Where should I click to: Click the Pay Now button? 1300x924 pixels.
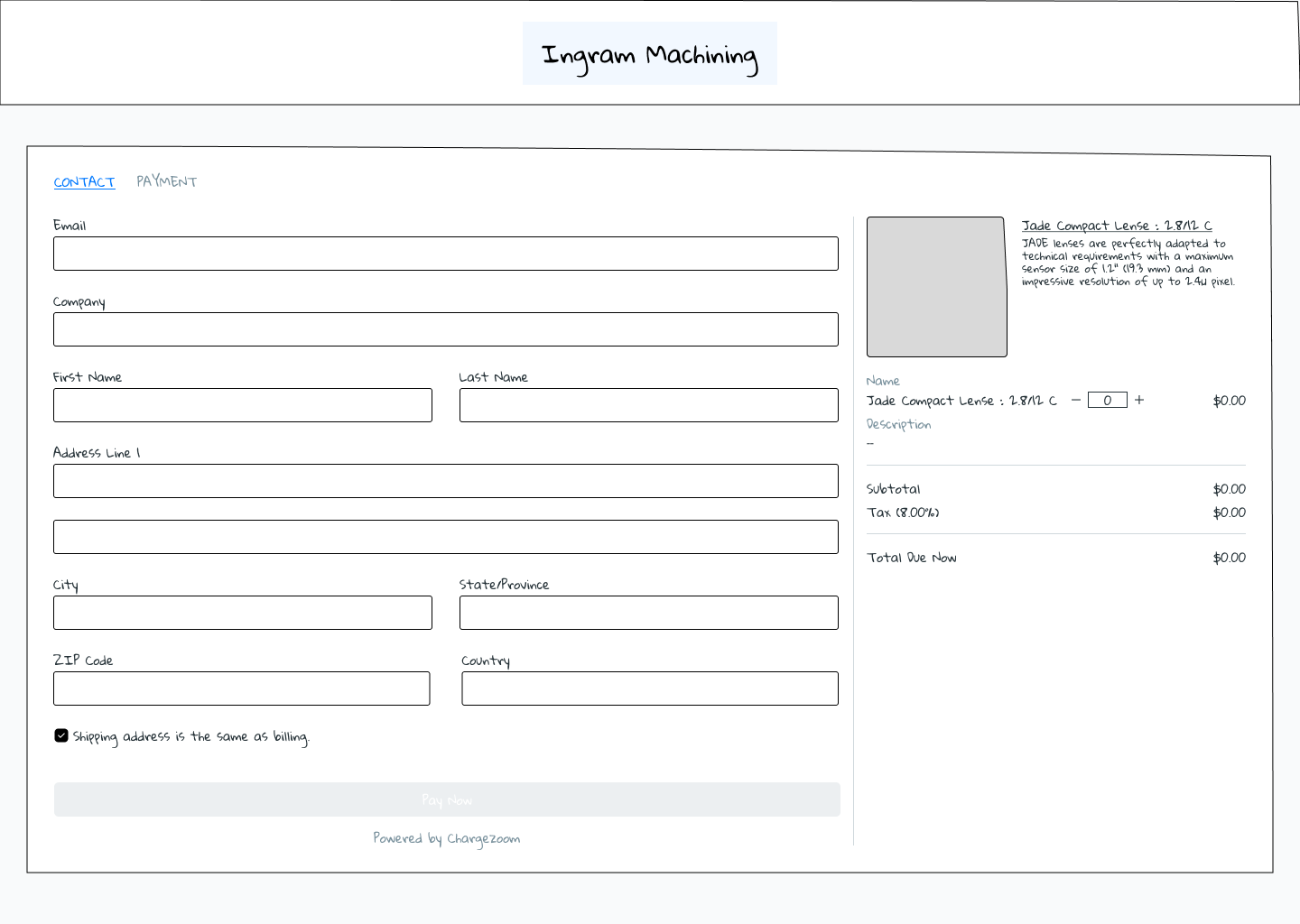click(447, 799)
